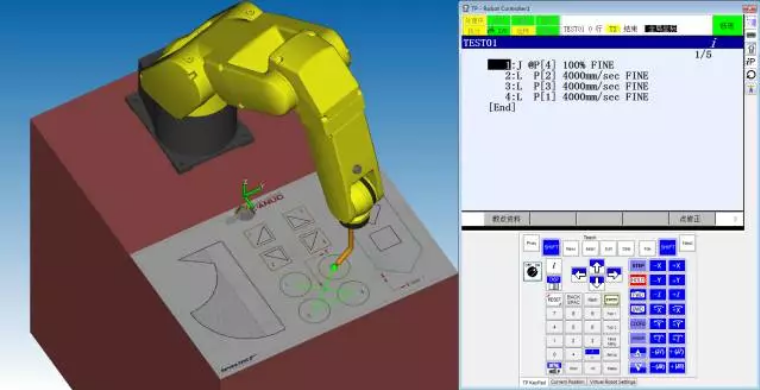Image resolution: width=760 pixels, height=390 pixels.
Task: Jog robot with the -Y key
Action: point(658,280)
